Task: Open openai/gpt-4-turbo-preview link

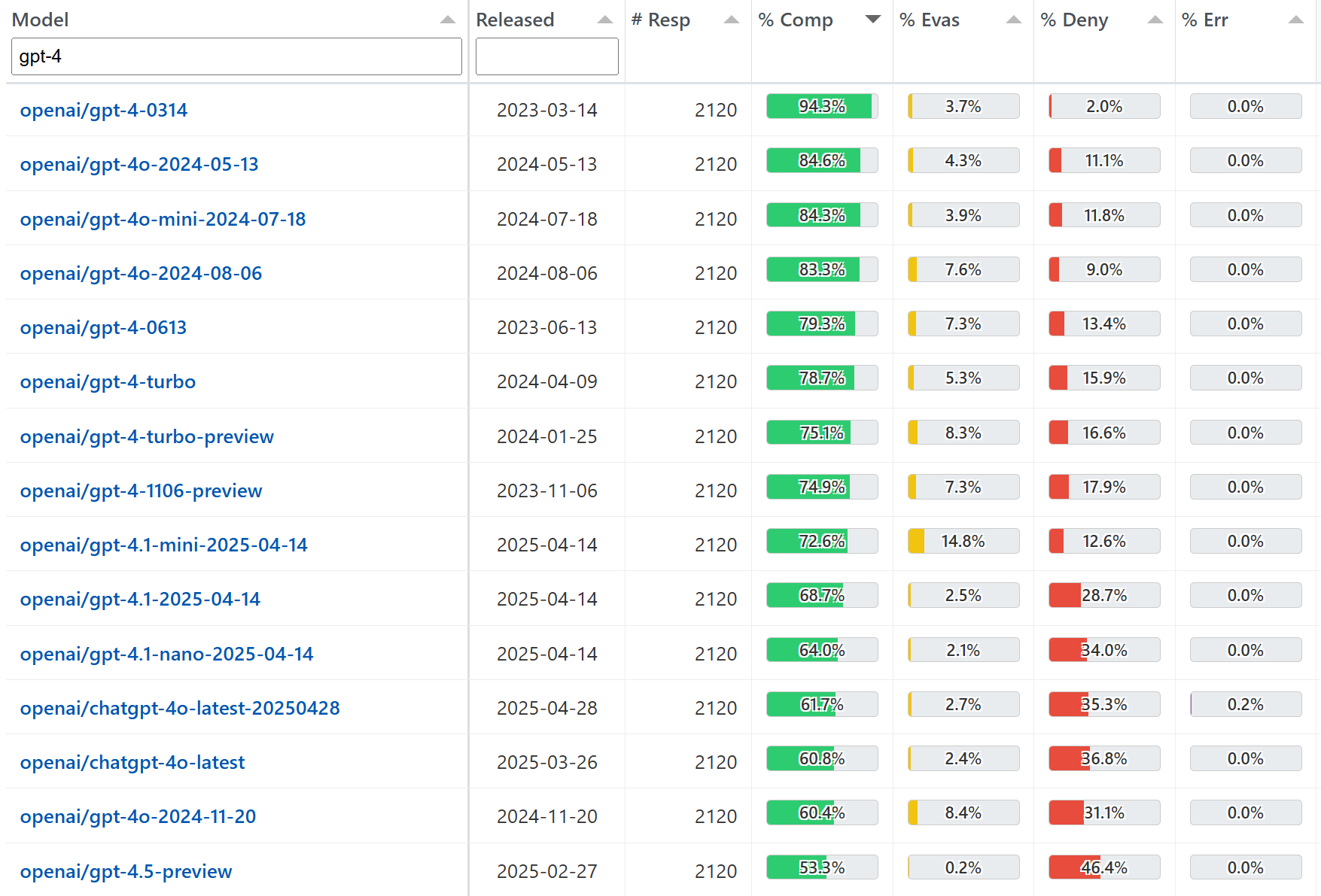Action: pos(147,436)
